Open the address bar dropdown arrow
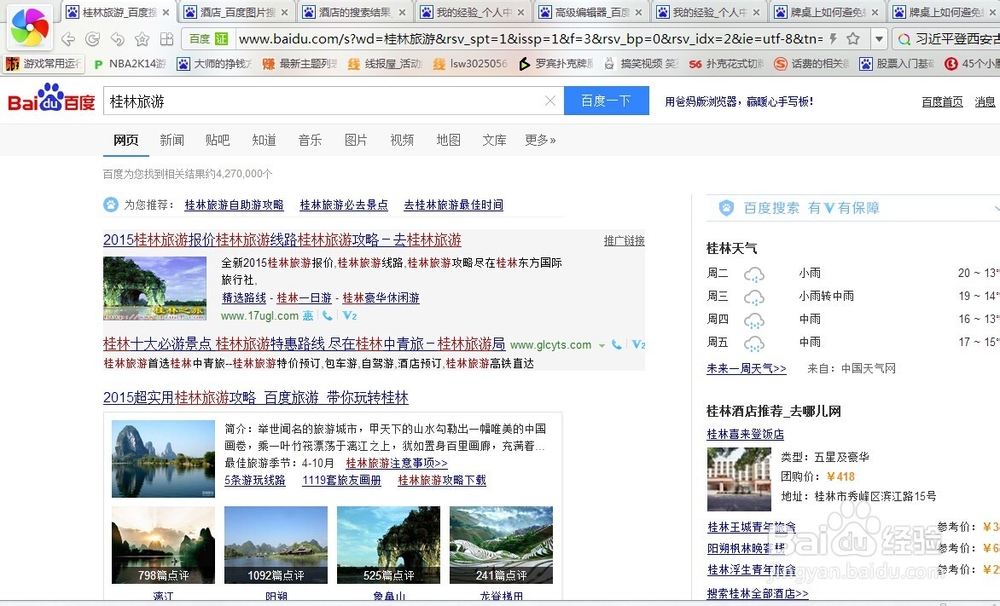Screen dimensions: 1000x606 pyautogui.click(x=879, y=39)
